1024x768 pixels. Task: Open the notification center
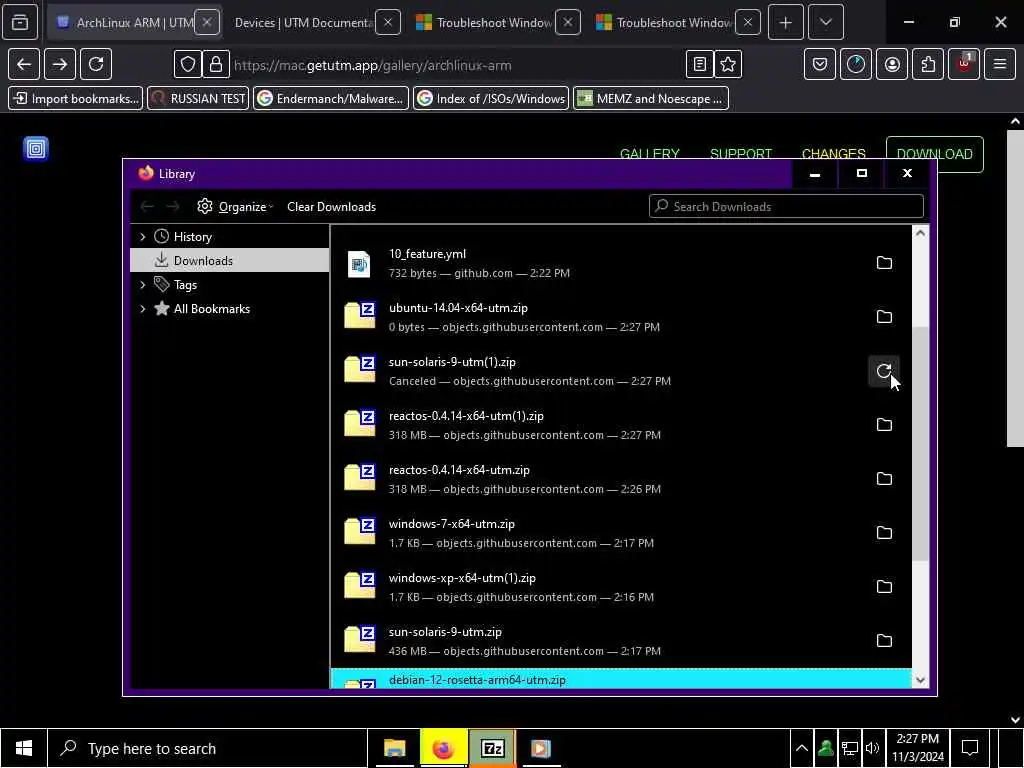[x=970, y=748]
